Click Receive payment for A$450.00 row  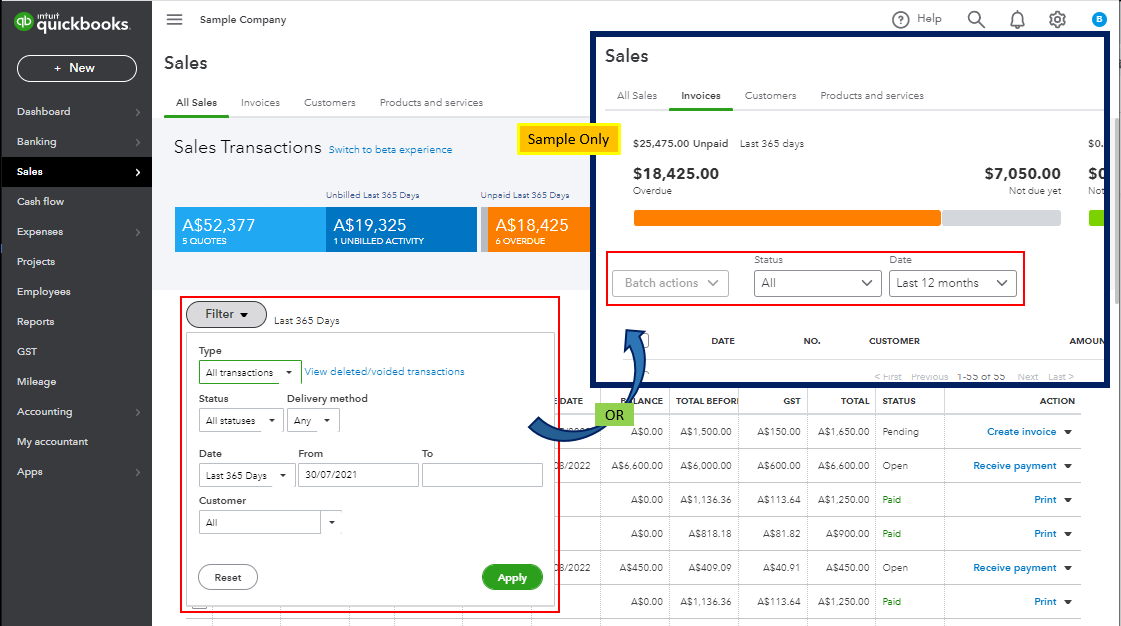[x=1014, y=567]
